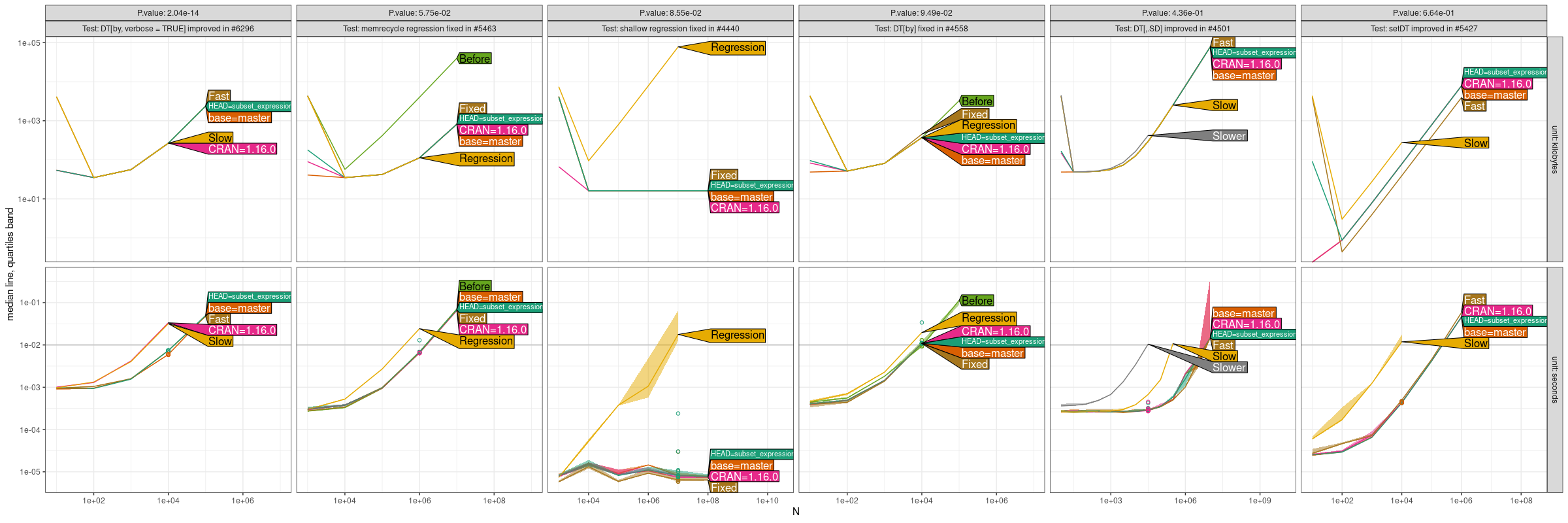Click the 'P.value: 6.64e-01' facet header
The image size is (1568, 523).
(1424, 13)
